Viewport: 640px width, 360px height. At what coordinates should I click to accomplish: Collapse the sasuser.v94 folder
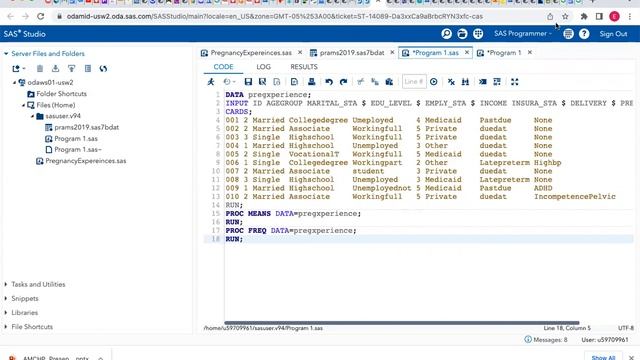click(32, 116)
